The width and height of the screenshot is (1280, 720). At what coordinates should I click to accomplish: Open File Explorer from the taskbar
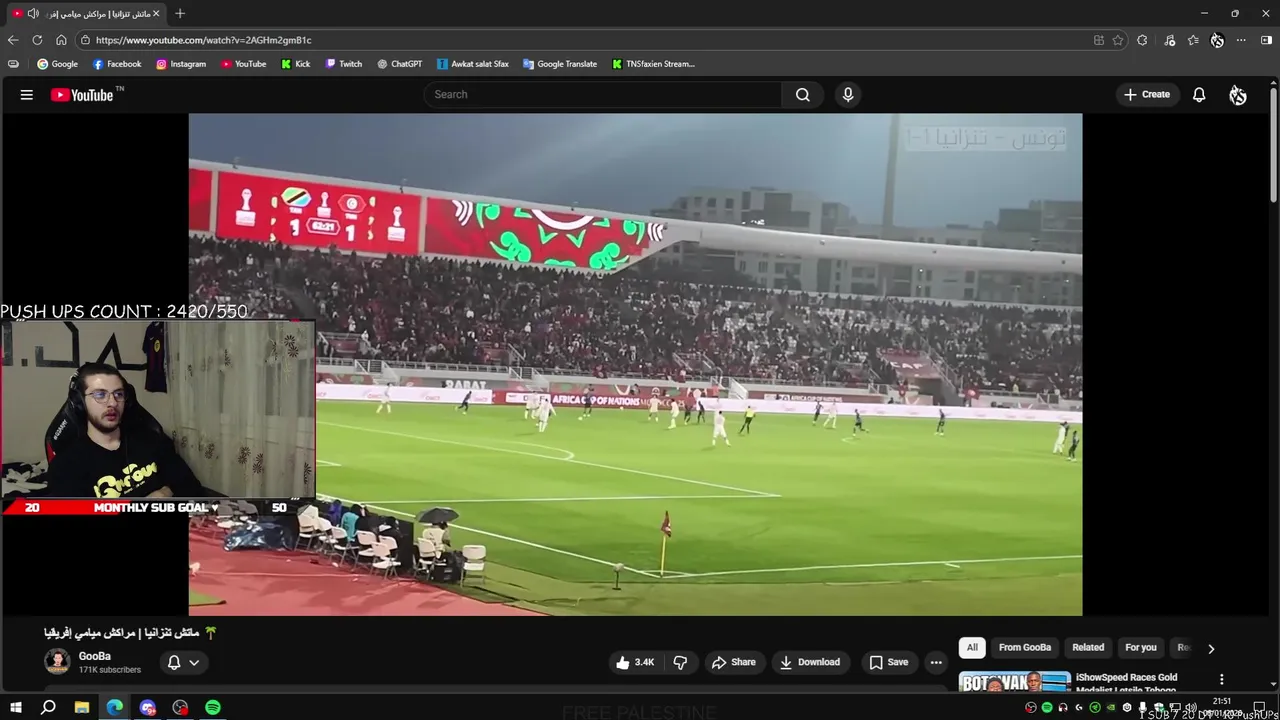tap(82, 708)
